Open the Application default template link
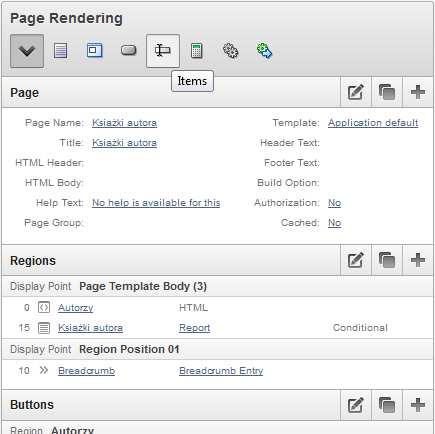The width and height of the screenshot is (435, 434). 373,123
